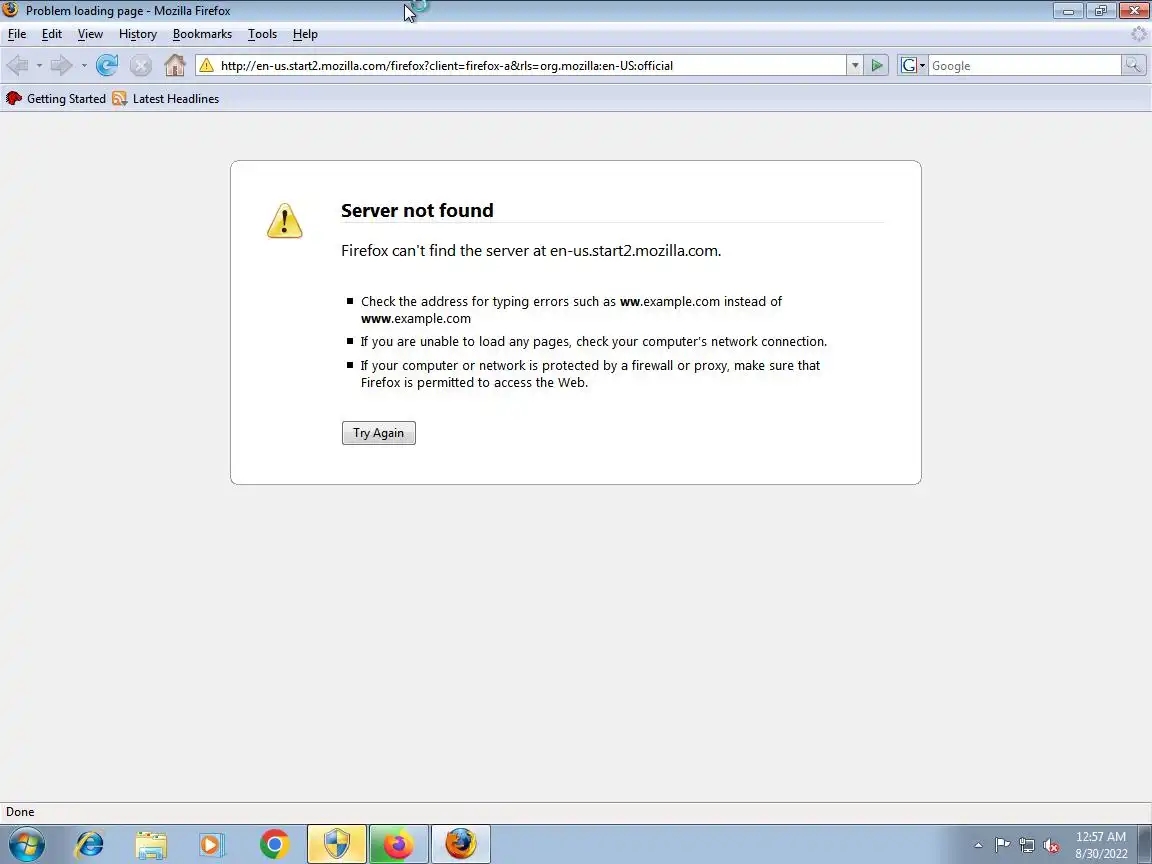Reload the current page

107,65
